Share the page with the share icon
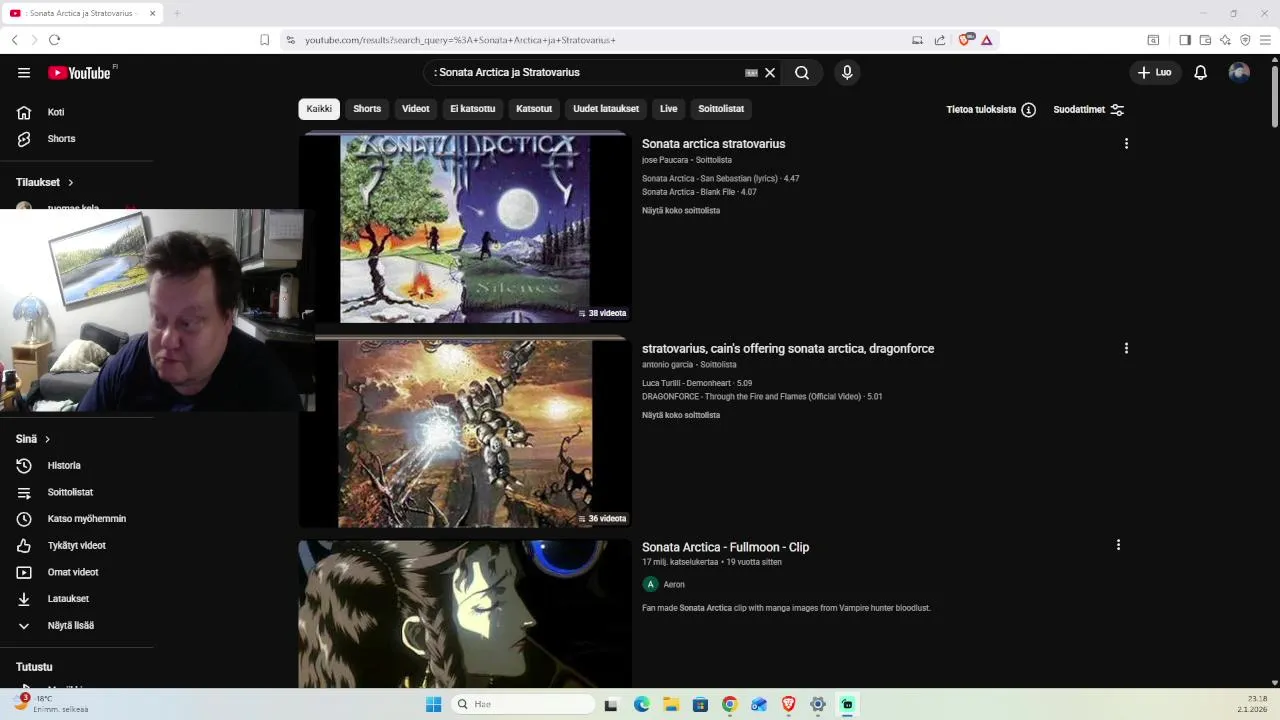This screenshot has height=720, width=1280. 940,40
